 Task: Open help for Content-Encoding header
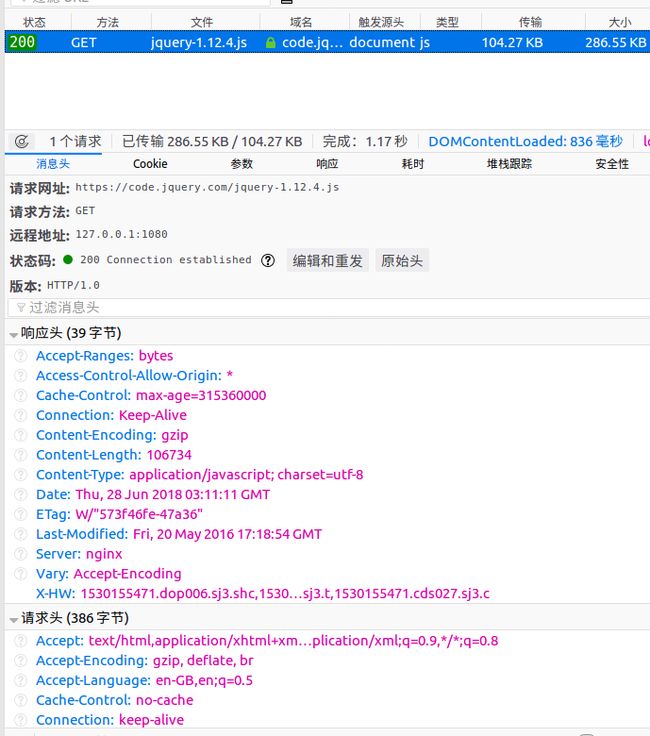[x=21, y=435]
